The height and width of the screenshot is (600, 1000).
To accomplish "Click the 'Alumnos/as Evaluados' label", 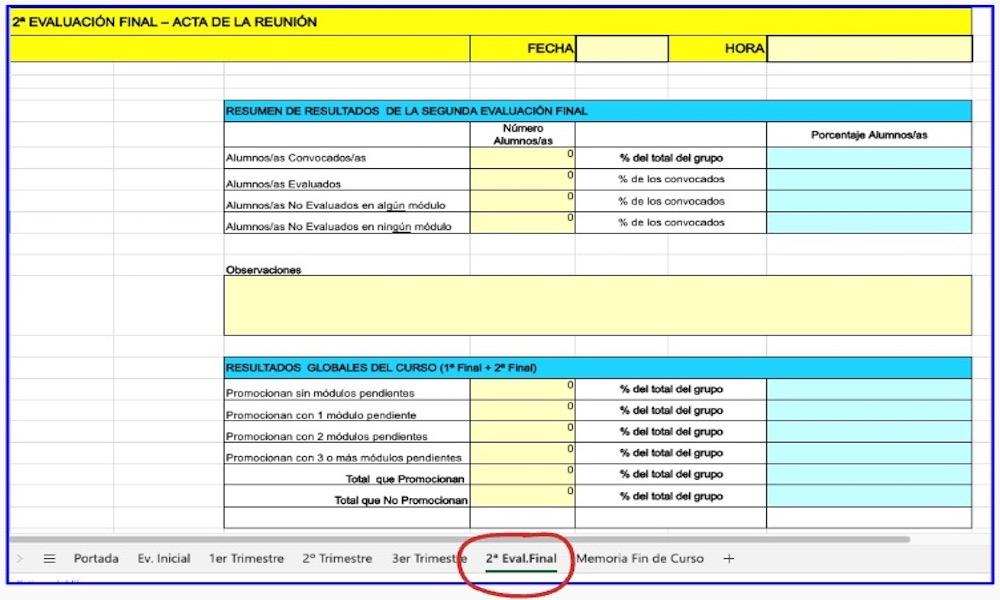I will (x=283, y=184).
